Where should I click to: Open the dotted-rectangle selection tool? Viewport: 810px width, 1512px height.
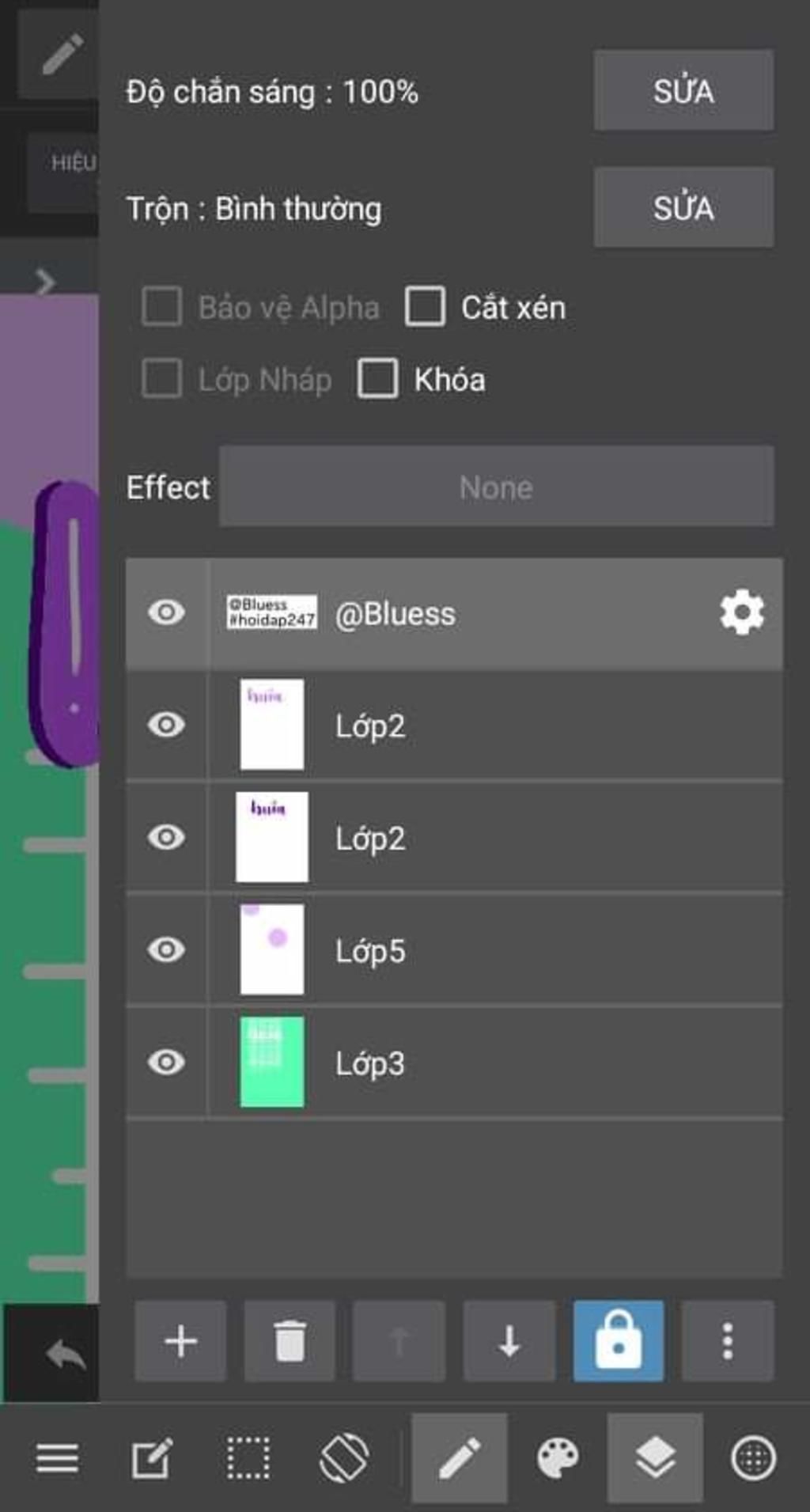248,1458
